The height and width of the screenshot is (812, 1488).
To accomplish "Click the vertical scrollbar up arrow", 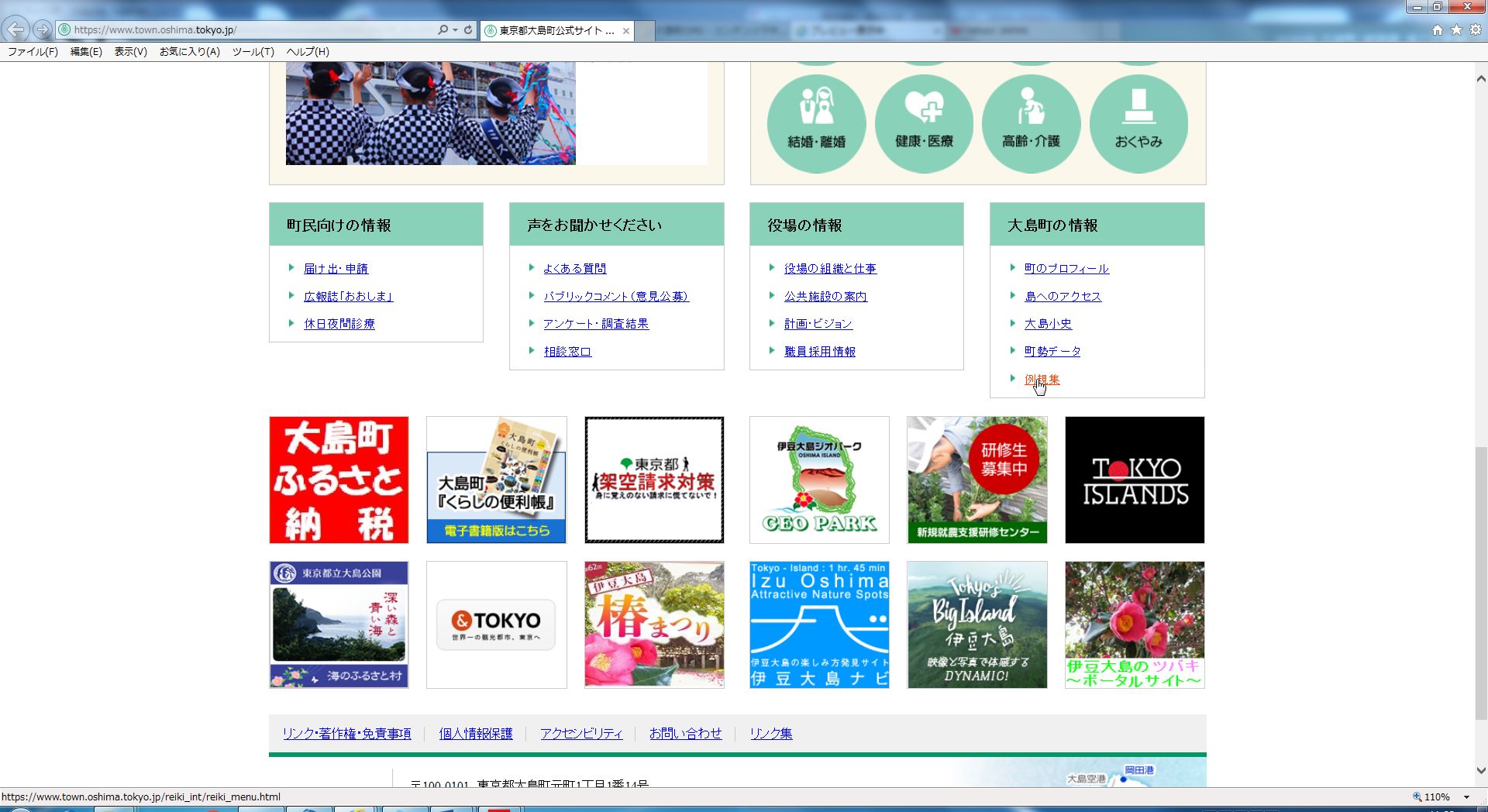I will [x=1480, y=79].
